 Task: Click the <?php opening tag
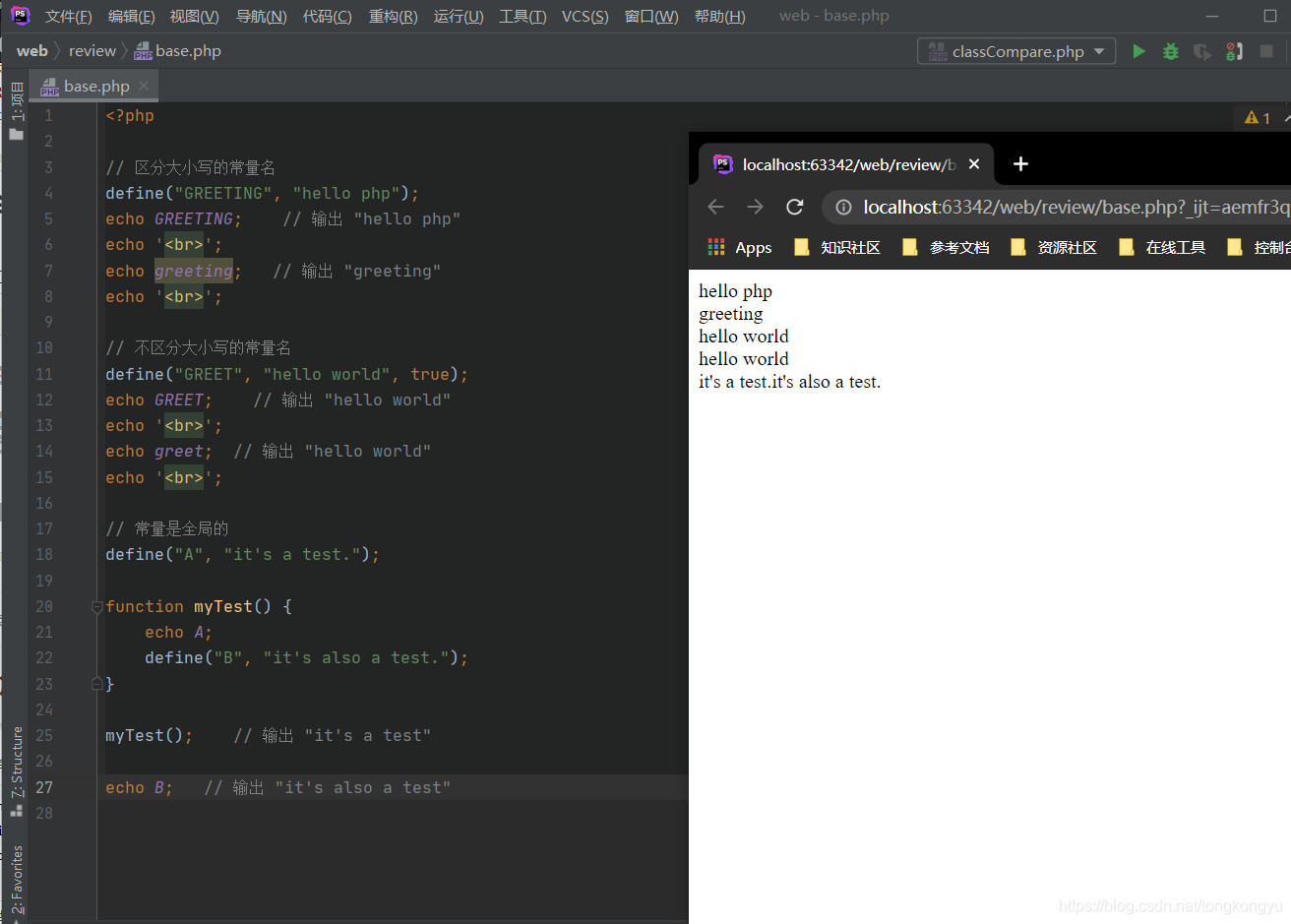pos(130,115)
